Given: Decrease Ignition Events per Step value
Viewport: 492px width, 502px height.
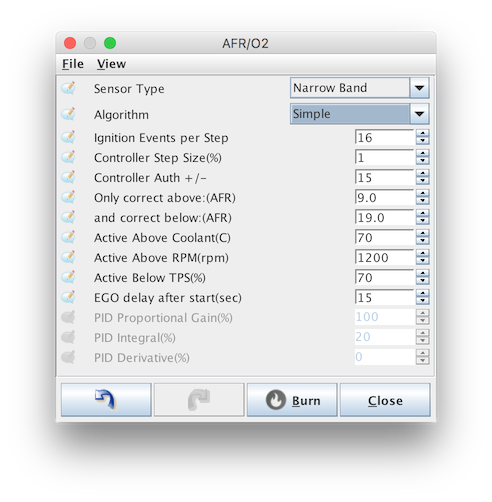Looking at the screenshot, I should coord(422,141).
